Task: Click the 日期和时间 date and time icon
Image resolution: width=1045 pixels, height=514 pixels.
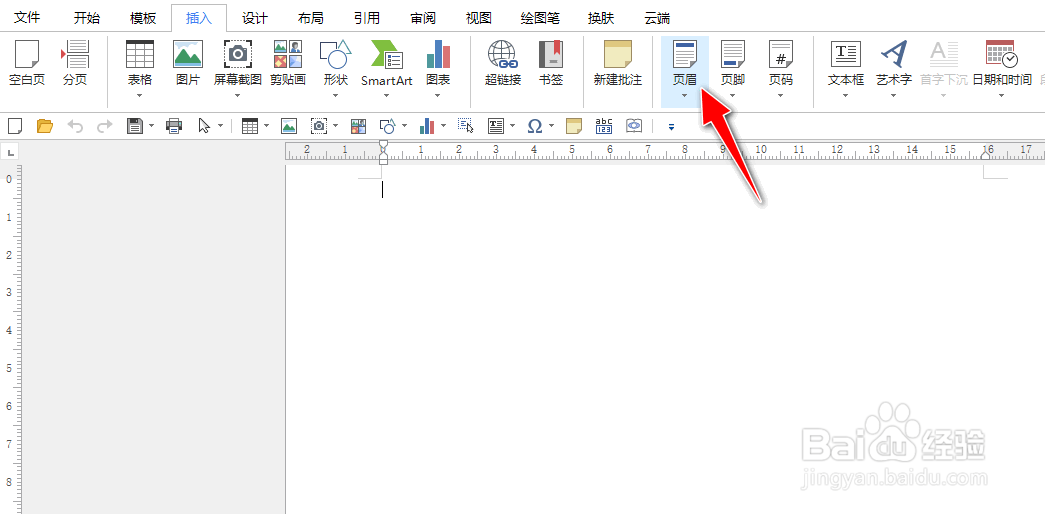Action: point(1002,54)
